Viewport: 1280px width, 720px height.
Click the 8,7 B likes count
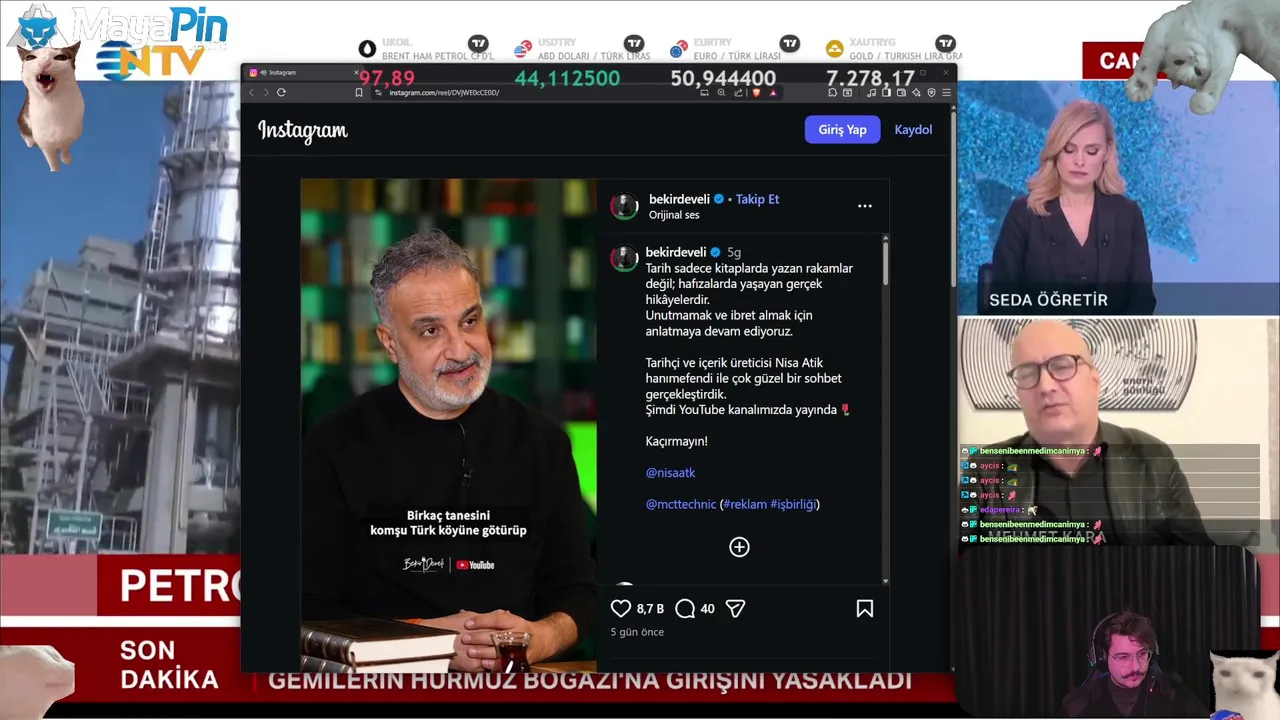pos(650,608)
